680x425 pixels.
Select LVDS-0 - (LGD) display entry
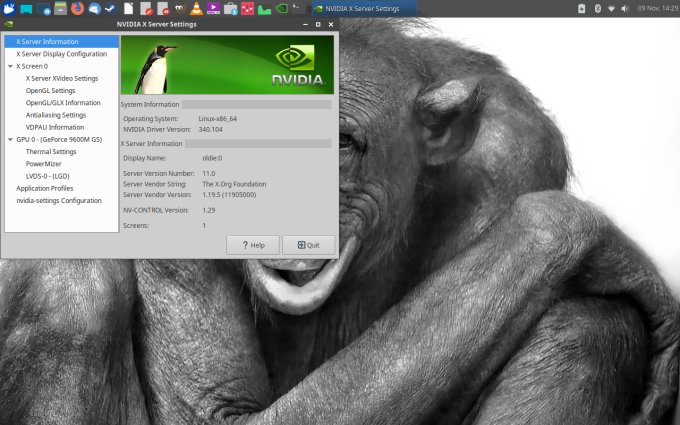tap(47, 176)
